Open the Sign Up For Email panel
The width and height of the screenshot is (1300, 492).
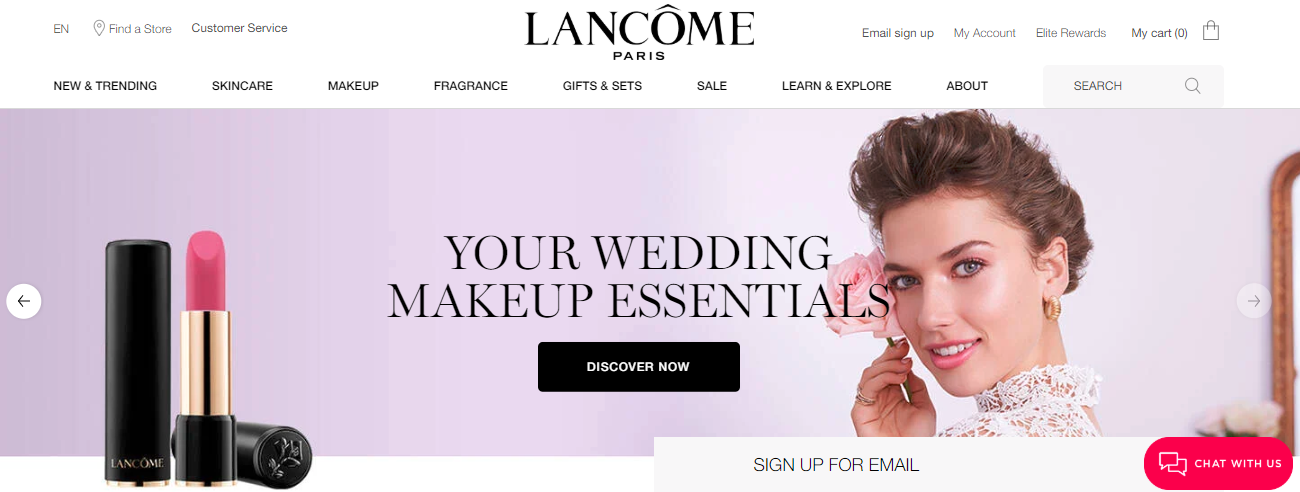pyautogui.click(x=836, y=465)
